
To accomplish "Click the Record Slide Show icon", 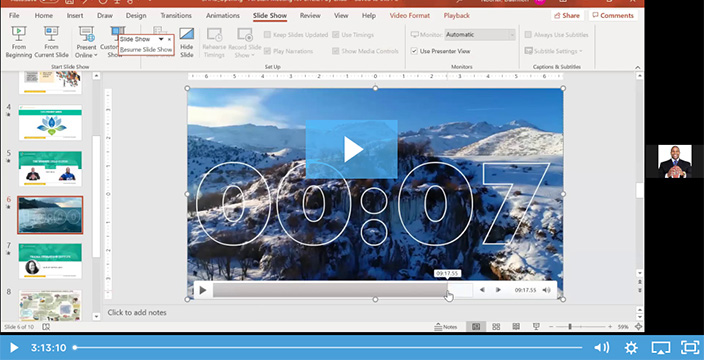I will click(245, 35).
